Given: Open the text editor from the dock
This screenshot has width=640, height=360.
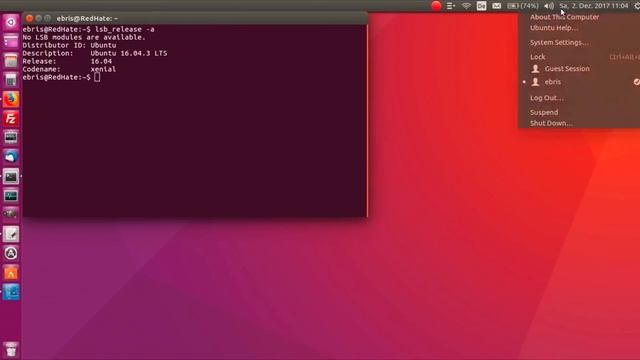Looking at the screenshot, I should click(x=11, y=234).
